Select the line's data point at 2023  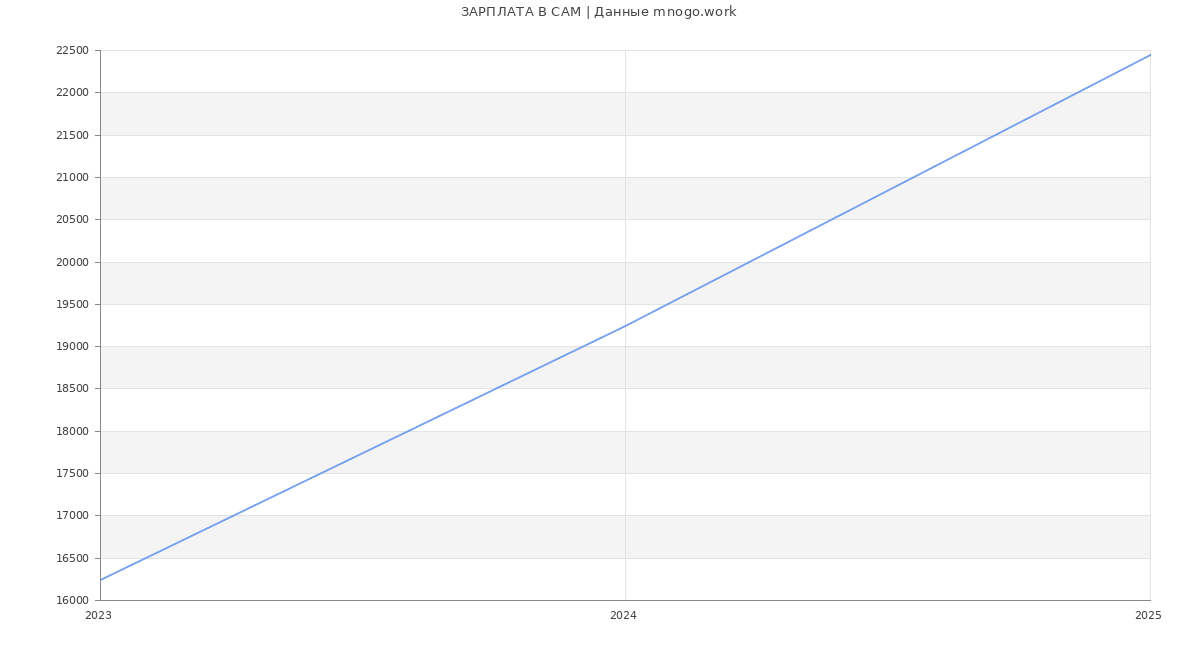(x=101, y=580)
